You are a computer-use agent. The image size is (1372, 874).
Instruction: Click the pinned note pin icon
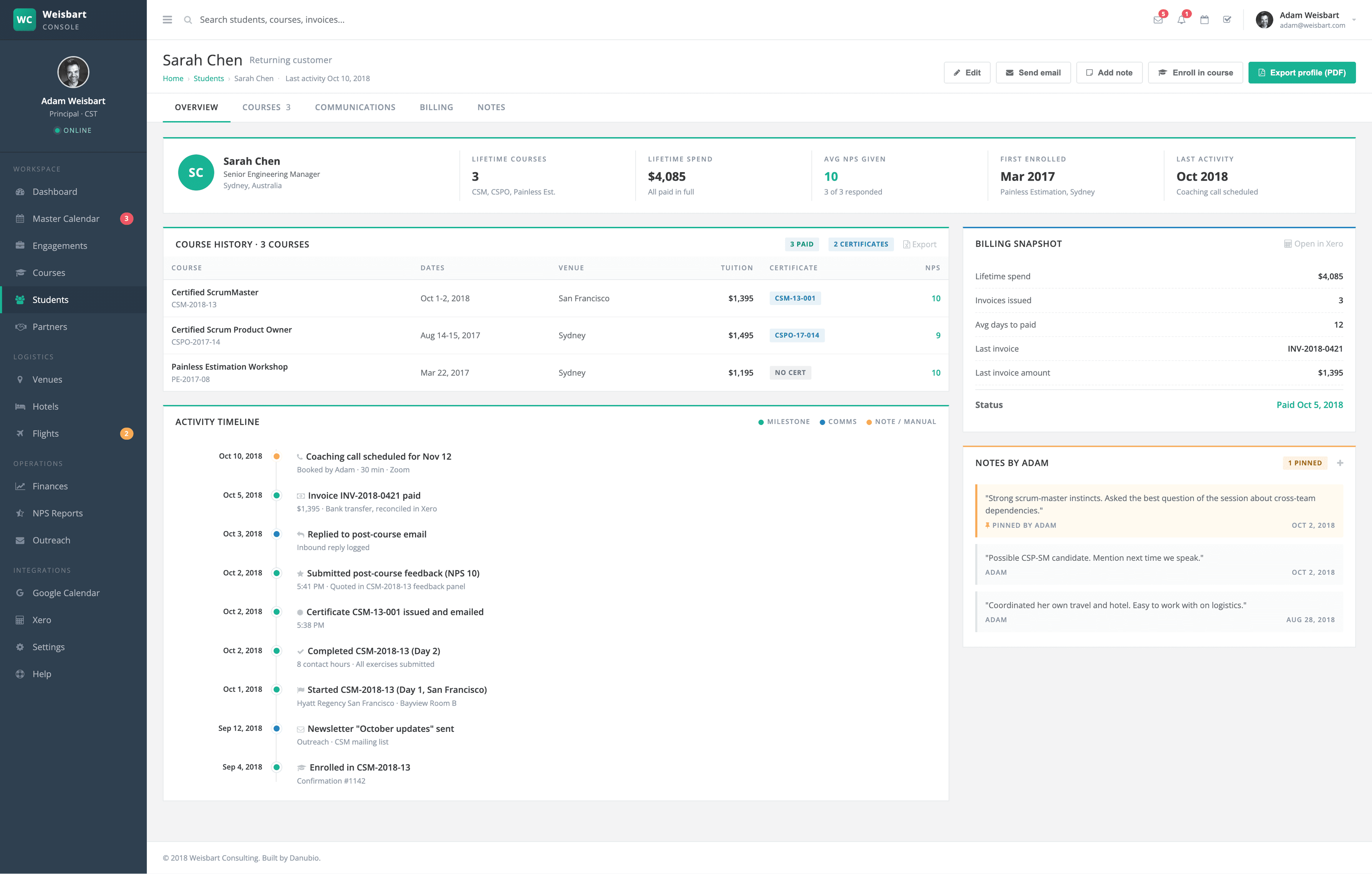coord(988,525)
